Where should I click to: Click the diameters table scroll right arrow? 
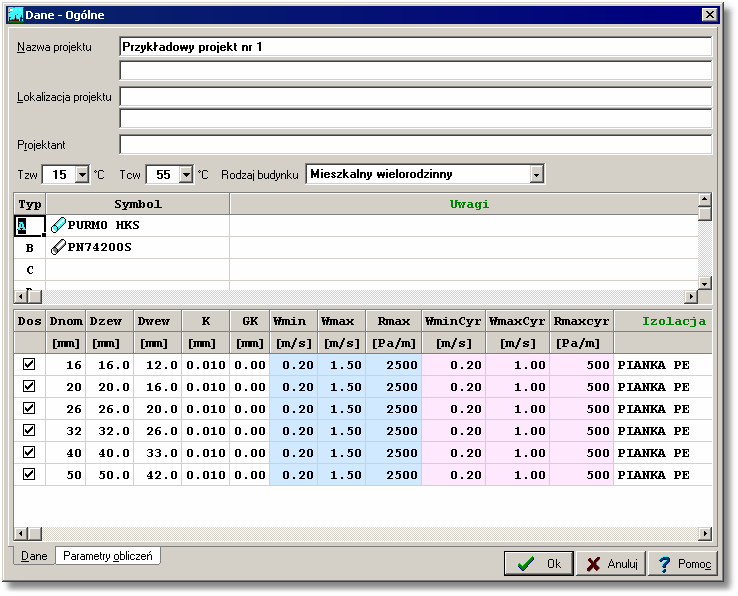705,533
